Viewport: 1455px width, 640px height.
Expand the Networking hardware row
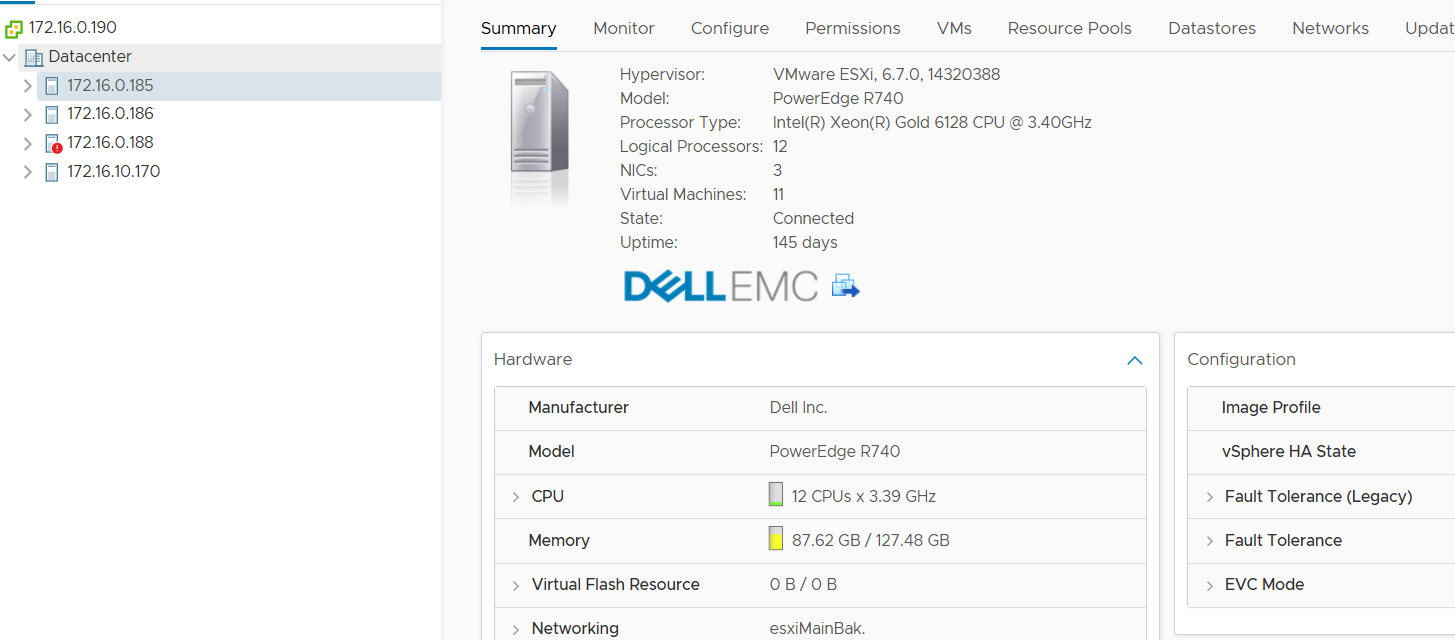click(x=516, y=629)
